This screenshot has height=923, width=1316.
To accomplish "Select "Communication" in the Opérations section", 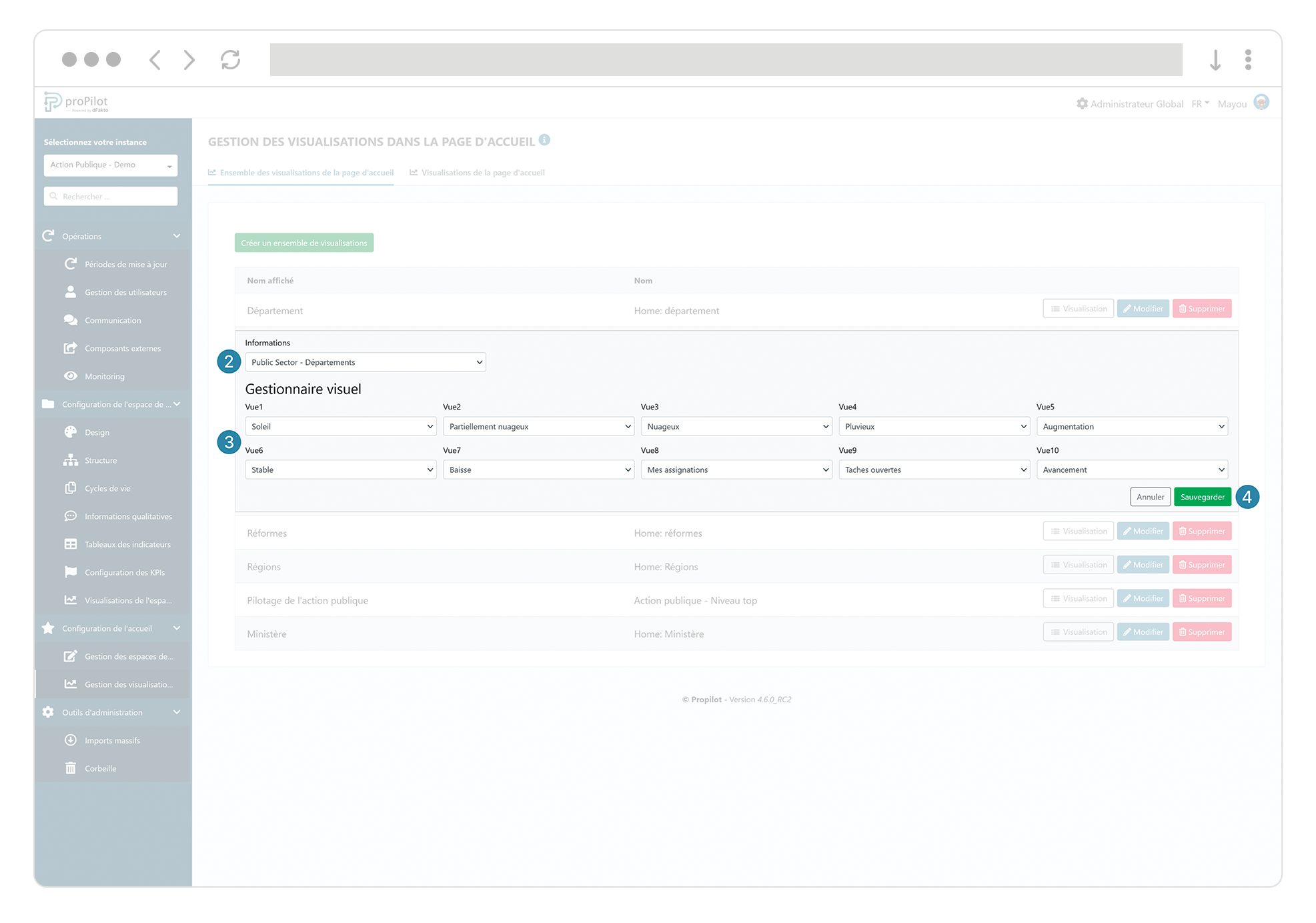I will [x=113, y=319].
